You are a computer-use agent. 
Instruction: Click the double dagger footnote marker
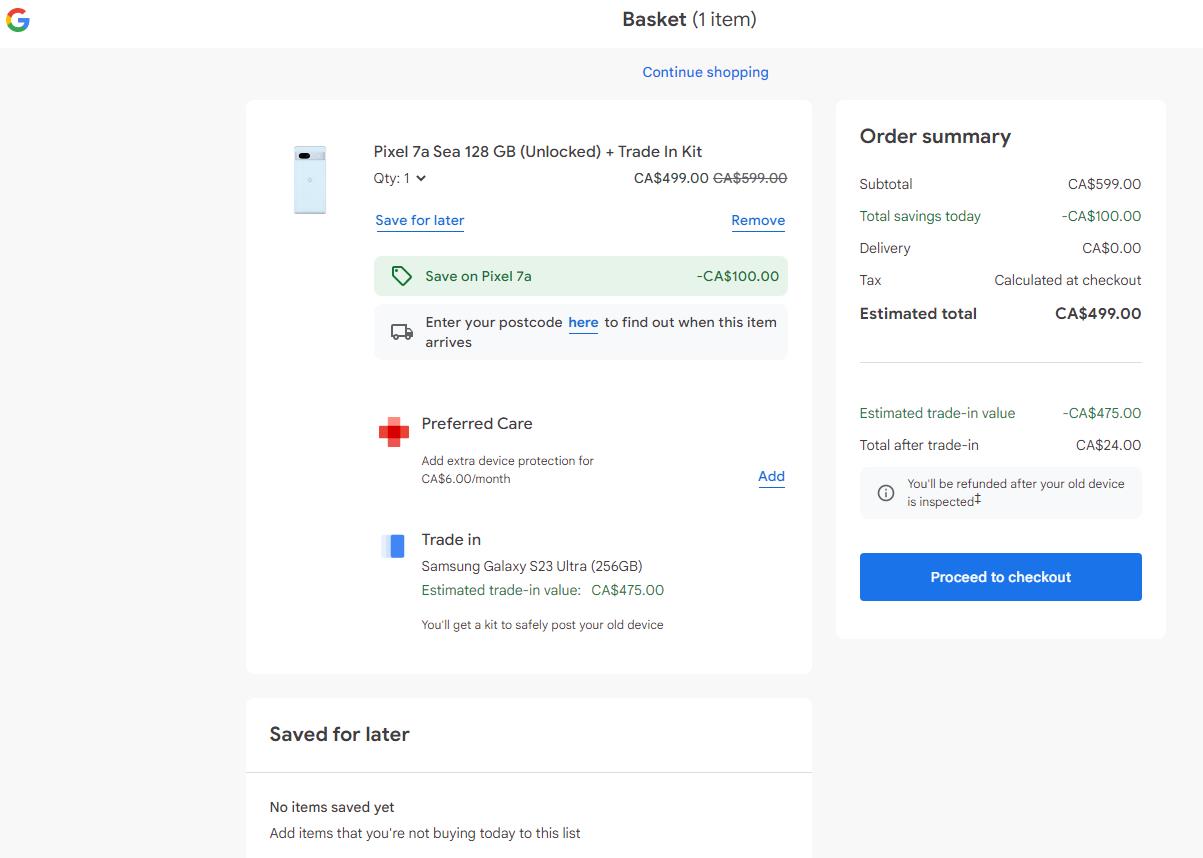click(977, 499)
